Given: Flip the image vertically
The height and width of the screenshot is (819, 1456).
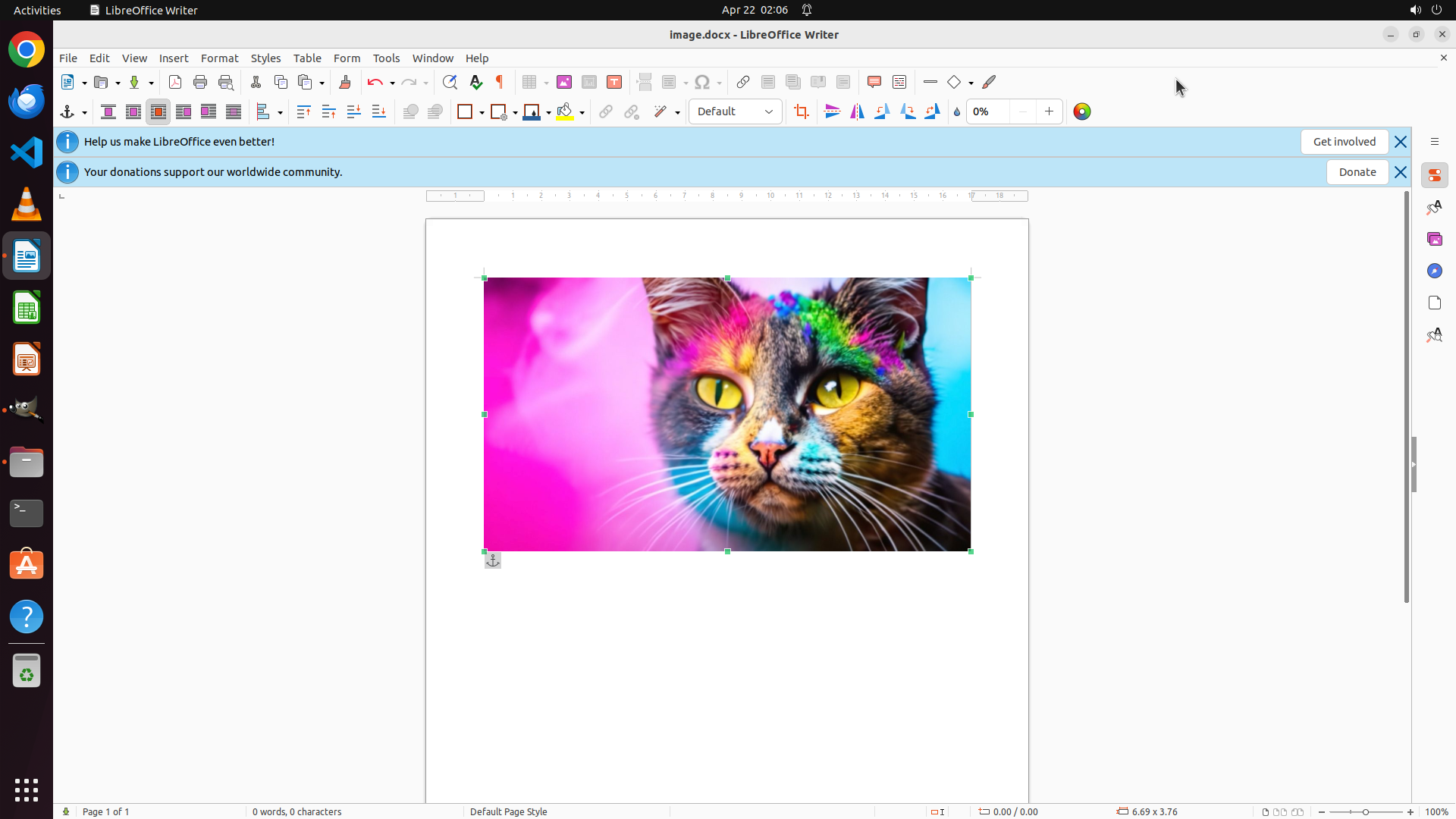Looking at the screenshot, I should pyautogui.click(x=832, y=111).
